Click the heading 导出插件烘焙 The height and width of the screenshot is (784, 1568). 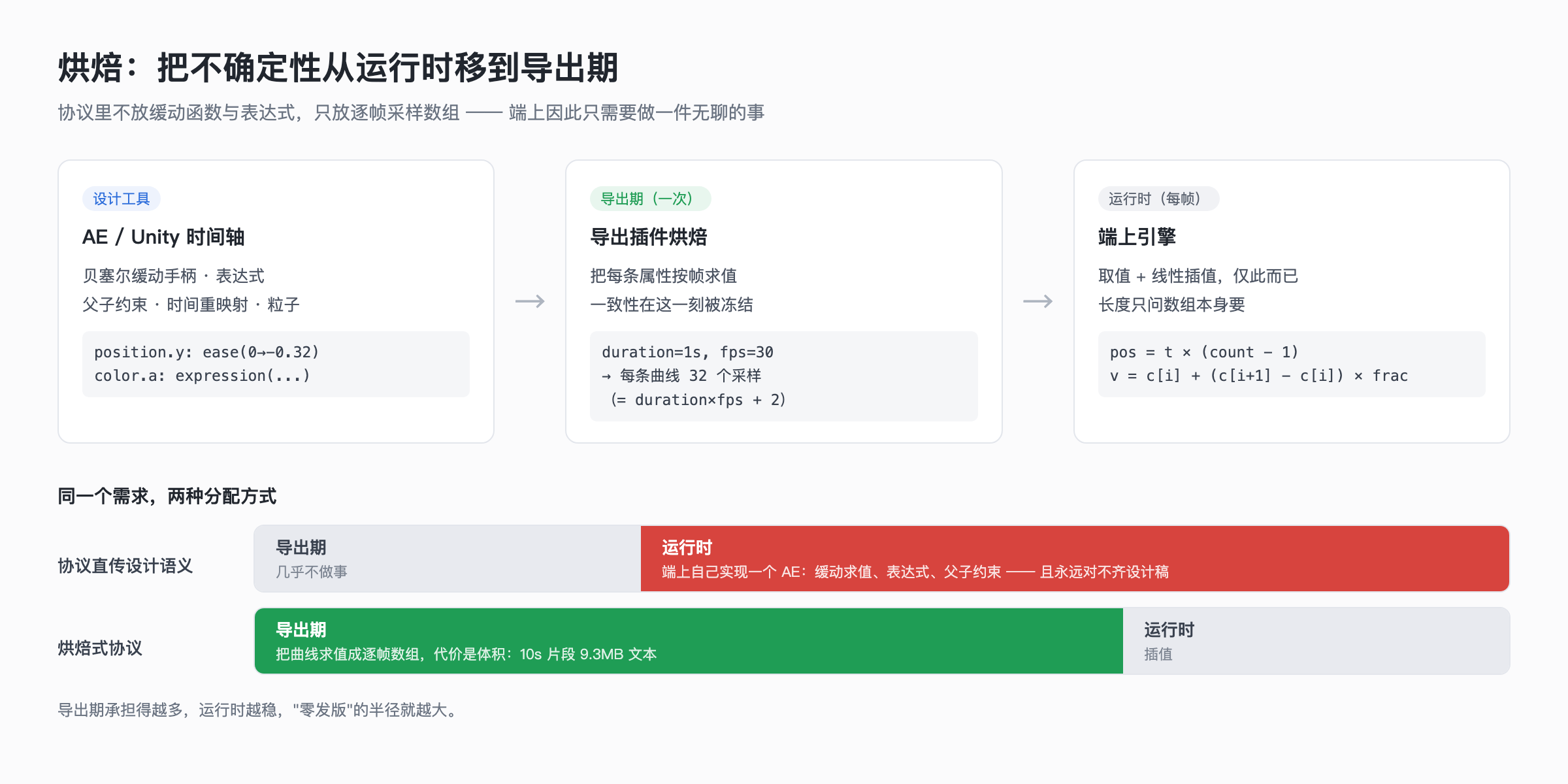coord(648,237)
